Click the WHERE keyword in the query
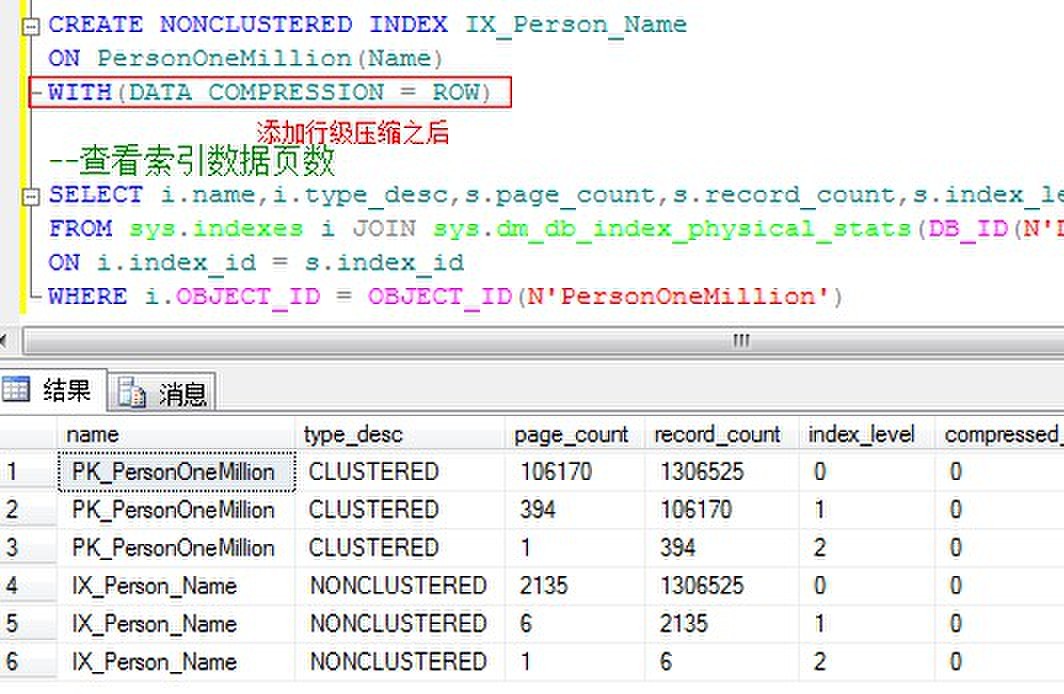The image size is (1064, 694). pos(88,296)
